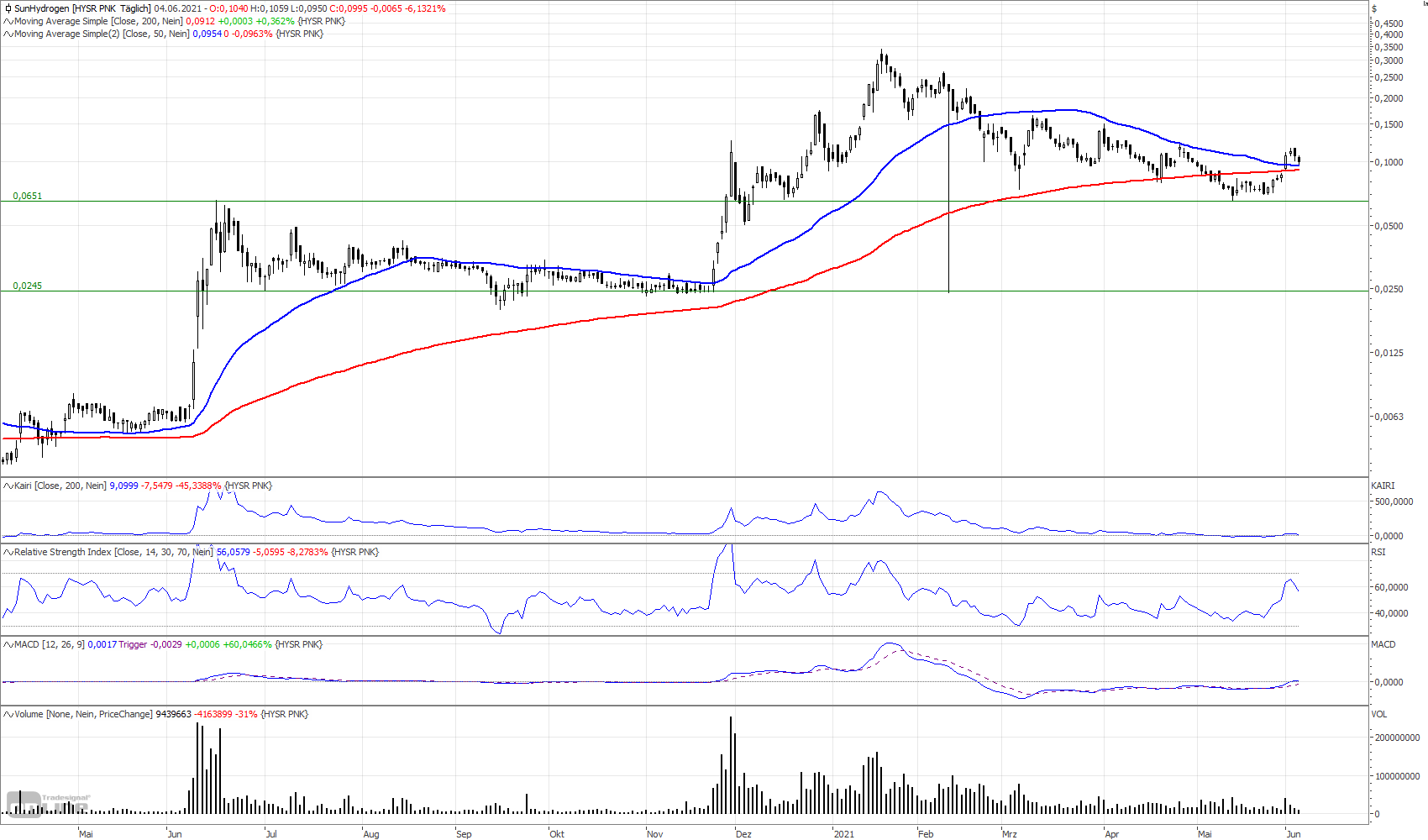The image size is (1428, 840).
Task: Click the 0,0500 price axis label
Action: (x=1389, y=226)
